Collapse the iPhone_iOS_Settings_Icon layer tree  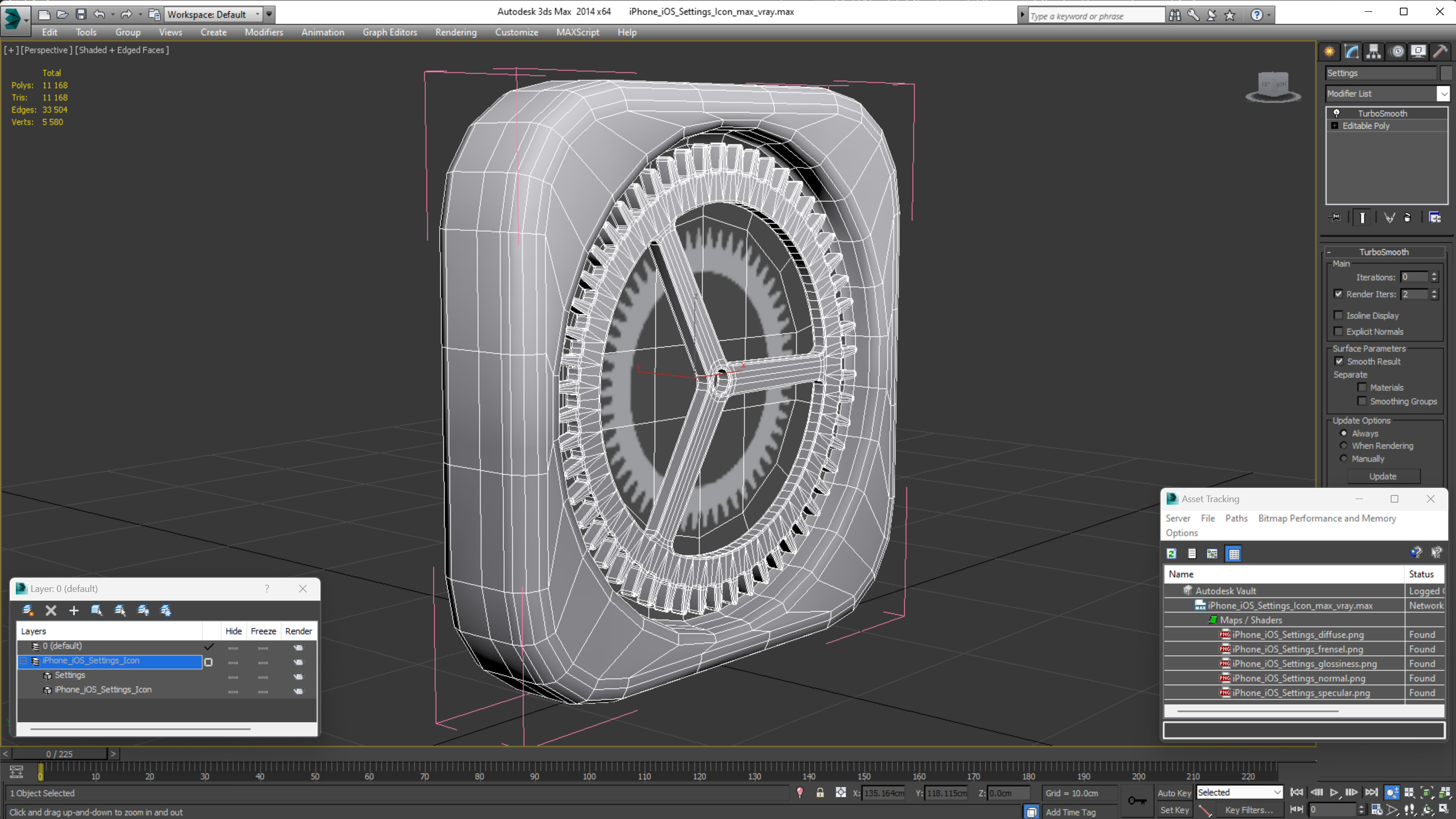[24, 660]
